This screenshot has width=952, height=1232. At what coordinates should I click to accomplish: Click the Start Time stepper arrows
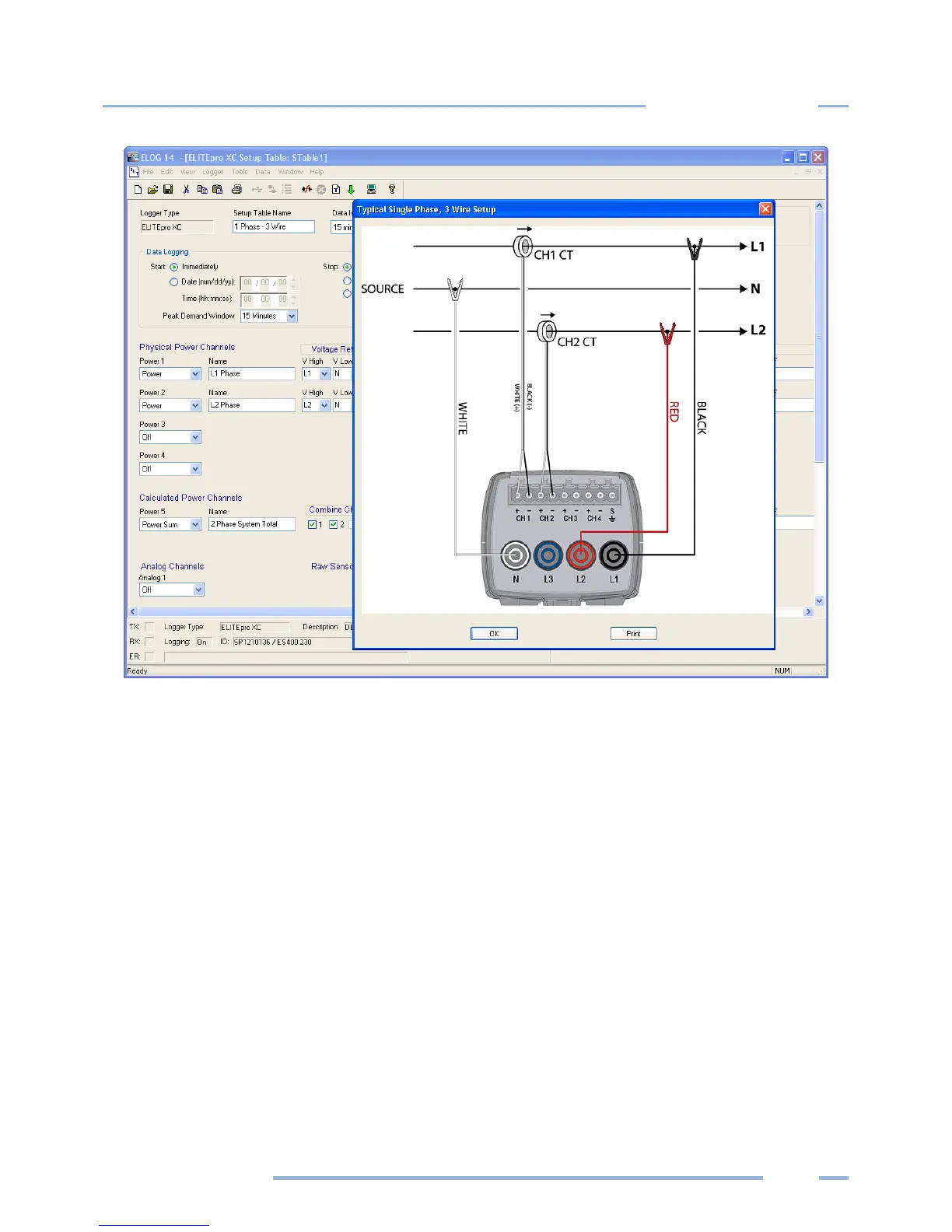pyautogui.click(x=293, y=299)
